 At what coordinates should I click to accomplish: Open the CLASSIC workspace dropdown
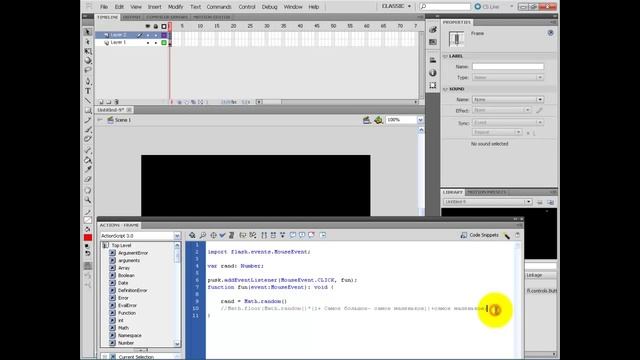(x=396, y=7)
